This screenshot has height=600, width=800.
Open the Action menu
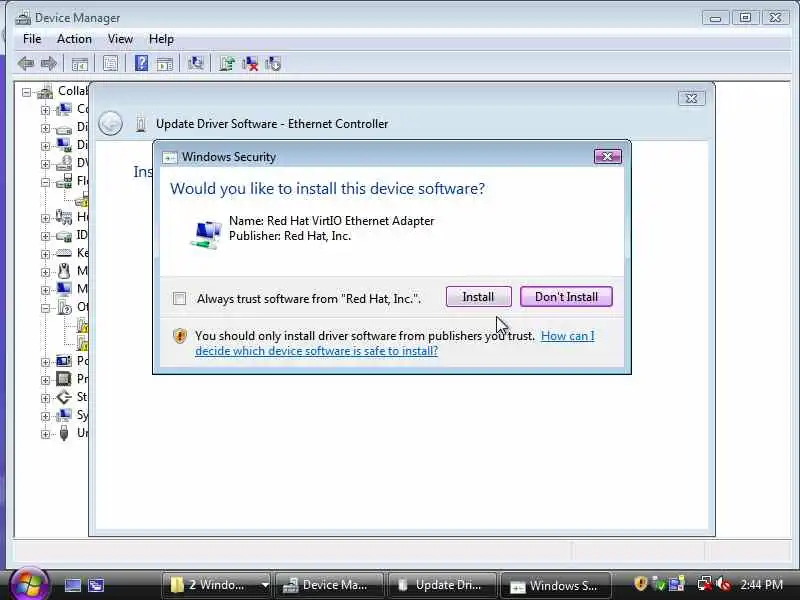pos(74,39)
